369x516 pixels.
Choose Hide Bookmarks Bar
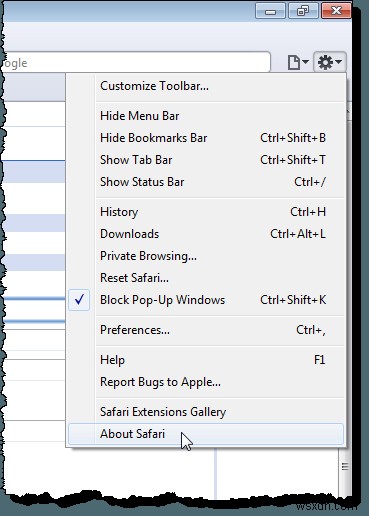point(206,138)
